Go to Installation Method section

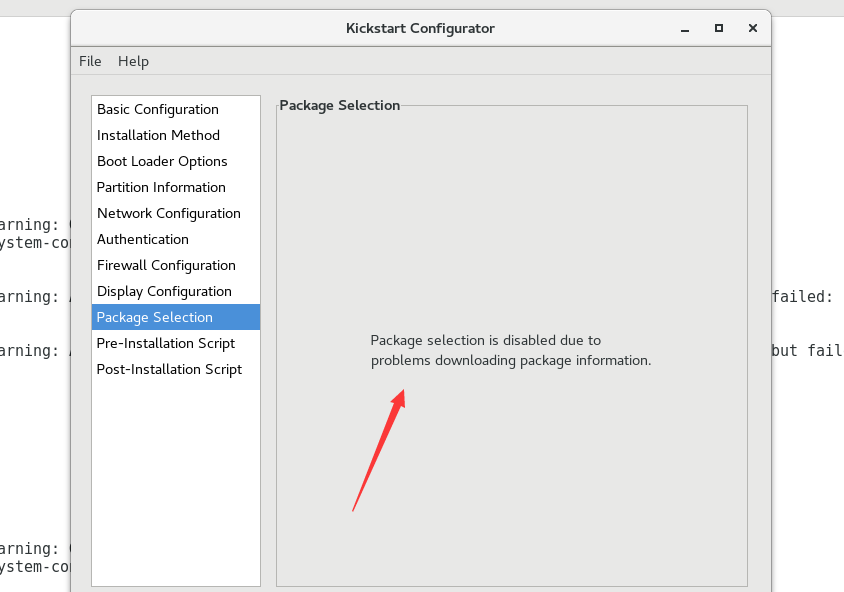[x=176, y=135]
